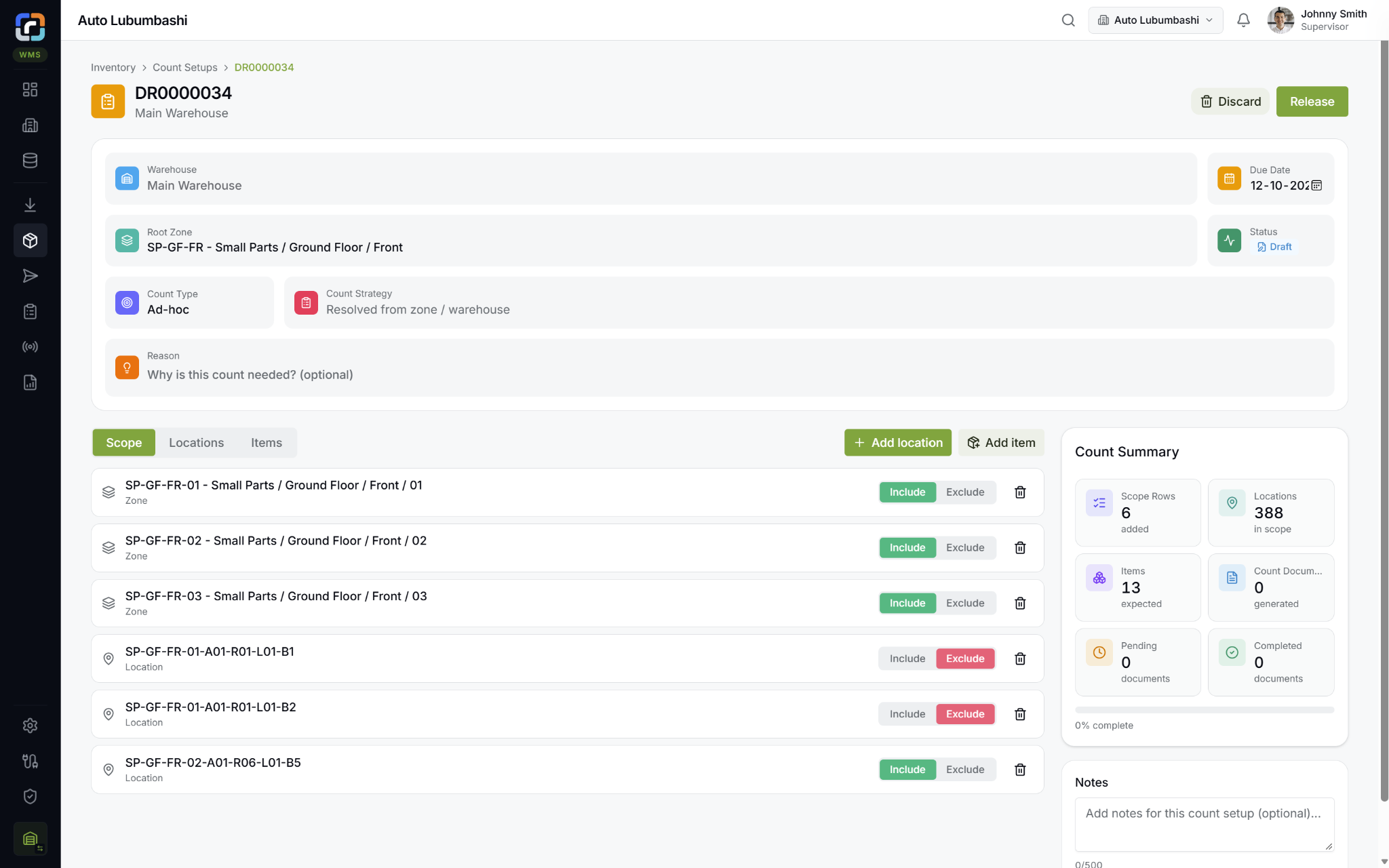Delete the SP-GF-FR-02 zone row
This screenshot has height=868, width=1389.
tap(1020, 548)
